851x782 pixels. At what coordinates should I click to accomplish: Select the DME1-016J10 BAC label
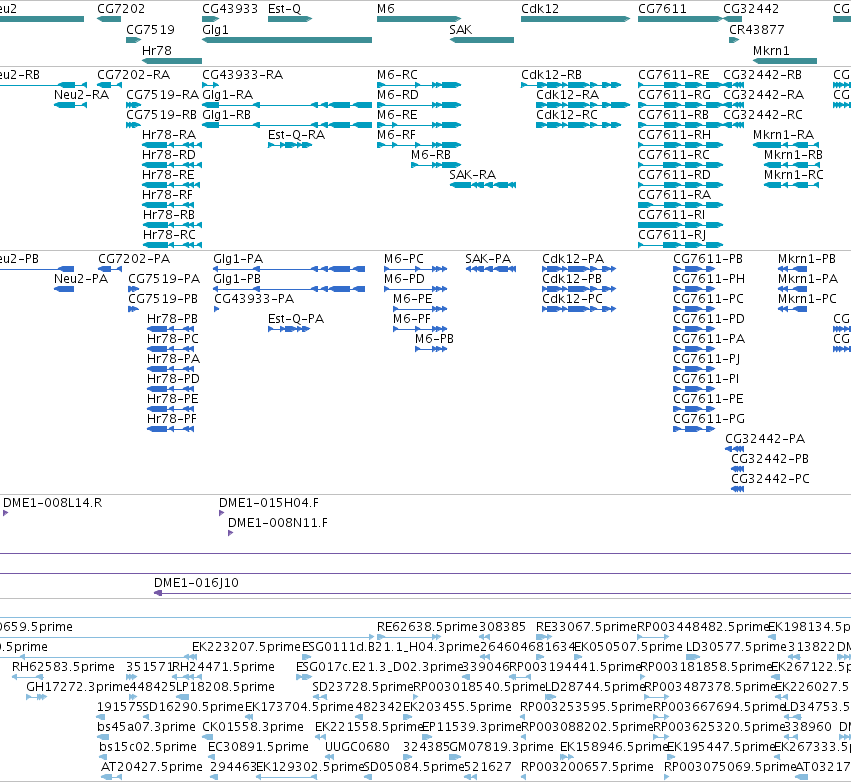coord(196,583)
